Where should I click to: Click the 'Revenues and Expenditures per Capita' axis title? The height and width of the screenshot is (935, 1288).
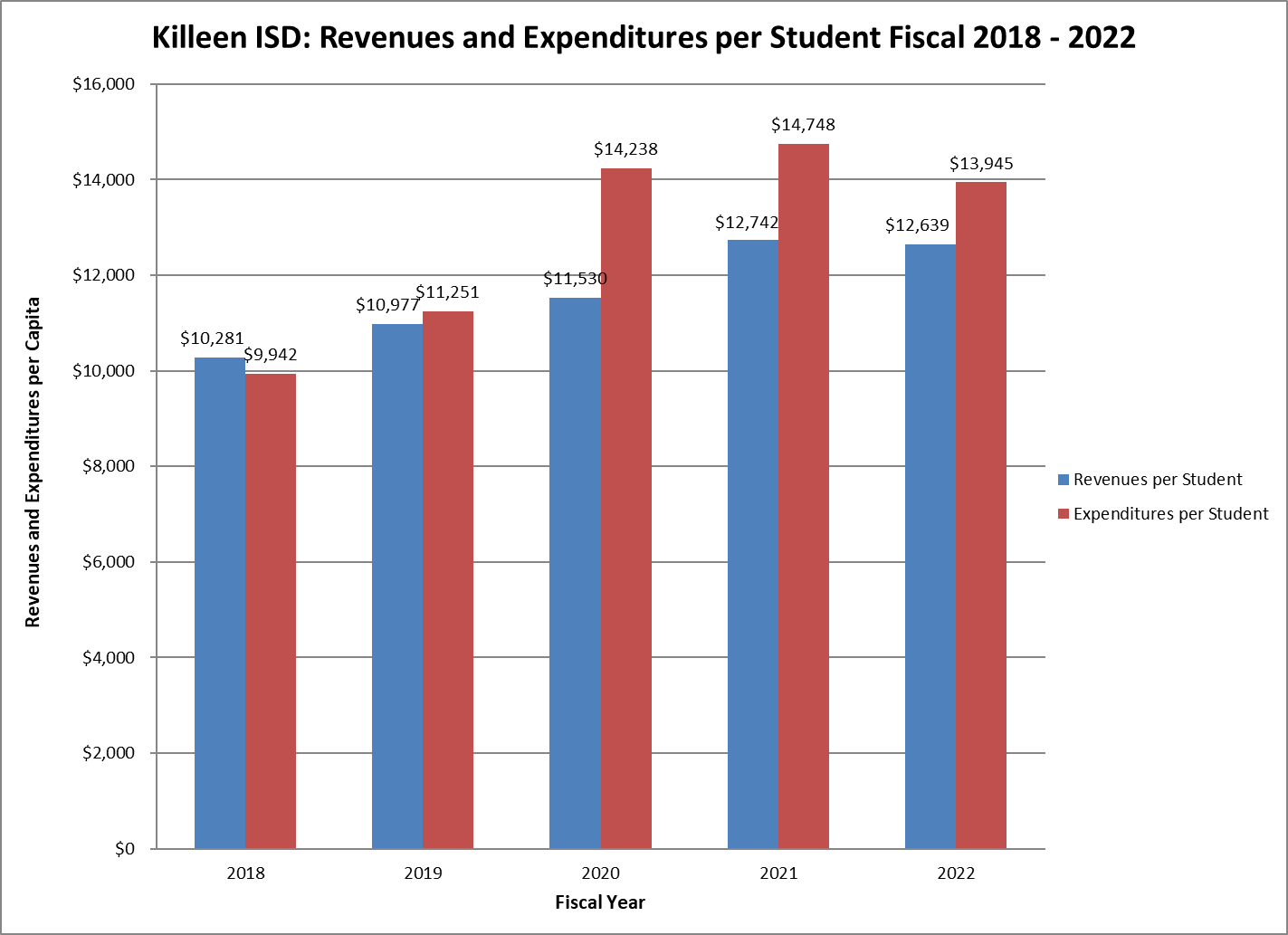click(33, 462)
